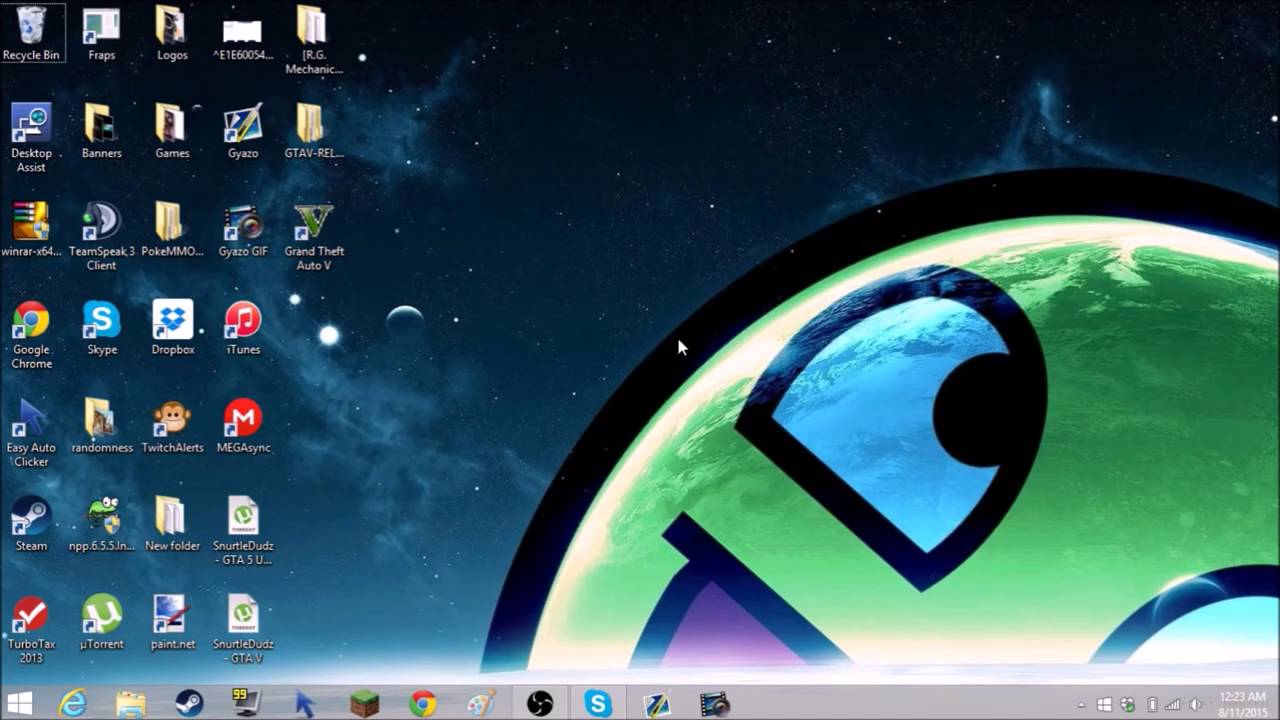1280x720 pixels.
Task: Select the iTunes desktop shortcut
Action: point(242,327)
